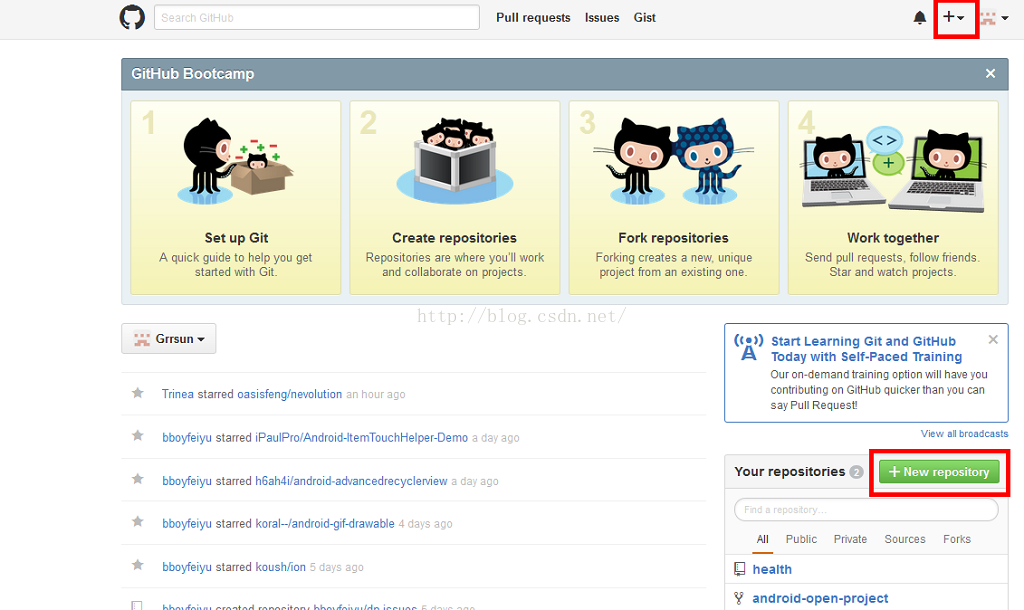Image resolution: width=1024 pixels, height=610 pixels.
Task: Select the All repositories tab
Action: click(x=762, y=539)
